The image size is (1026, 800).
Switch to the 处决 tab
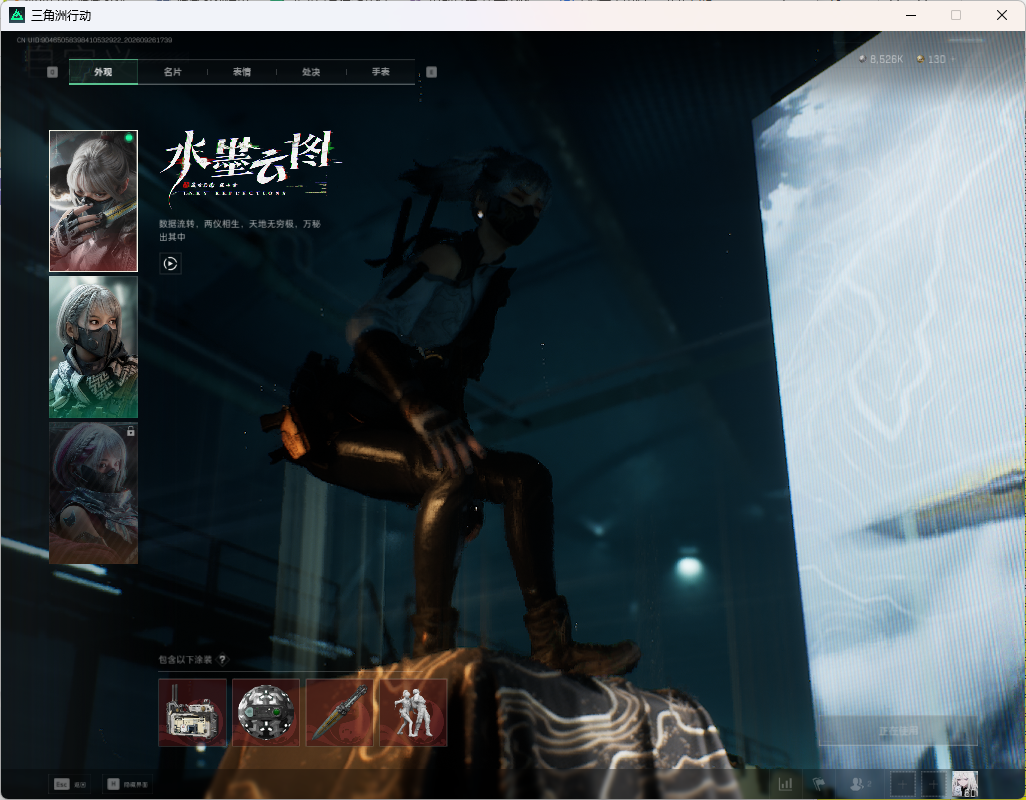point(311,72)
